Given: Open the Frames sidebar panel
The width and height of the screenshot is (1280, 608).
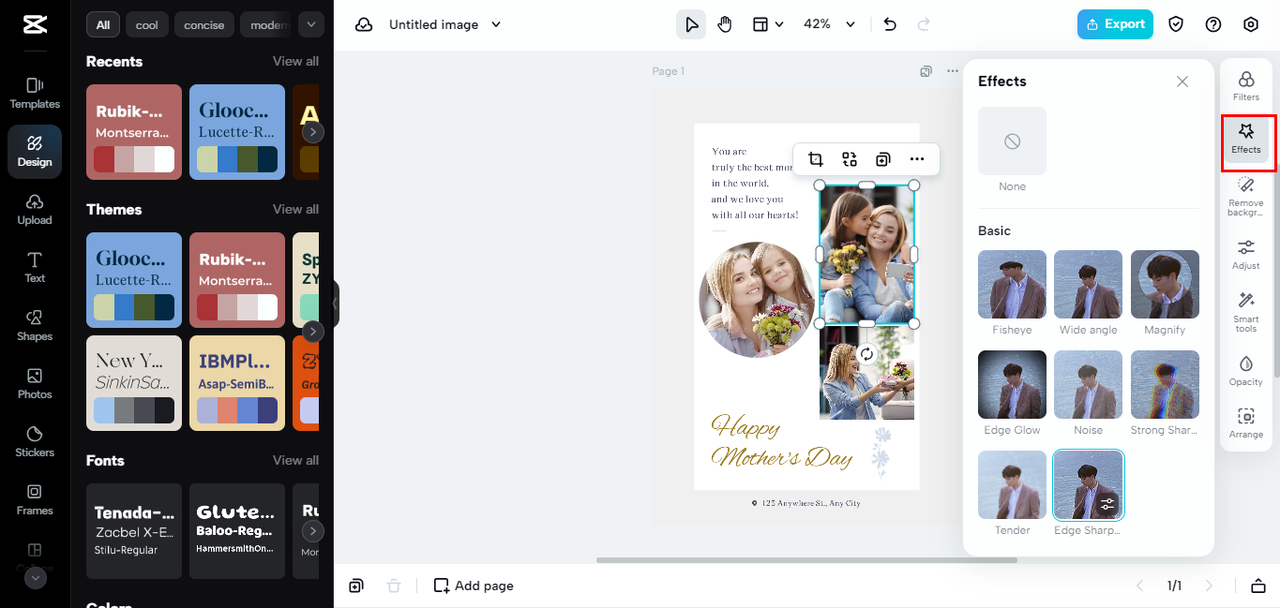Looking at the screenshot, I should (35, 499).
